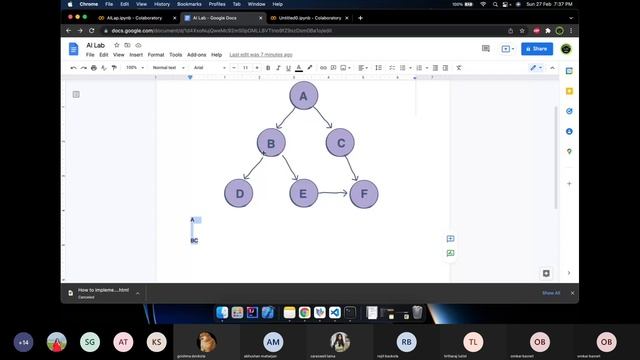Viewport: 640px width, 360px height.
Task: Open the text alignment dropdown
Action: (363, 68)
